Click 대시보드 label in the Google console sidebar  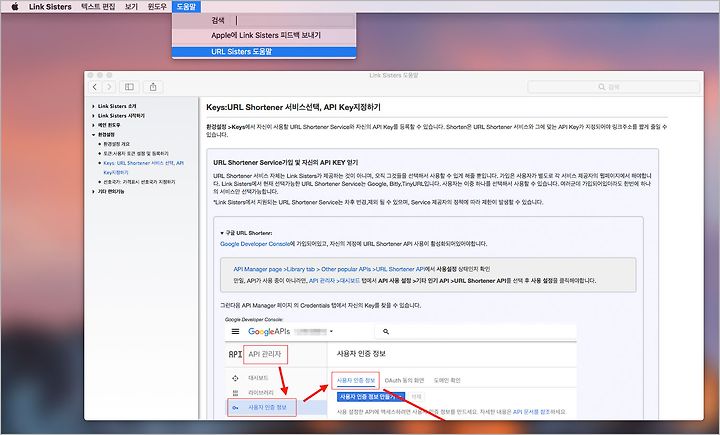click(x=258, y=378)
